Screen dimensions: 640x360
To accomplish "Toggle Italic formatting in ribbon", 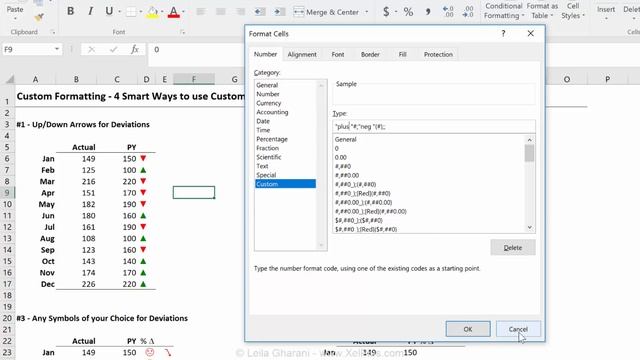I will [90, 11].
